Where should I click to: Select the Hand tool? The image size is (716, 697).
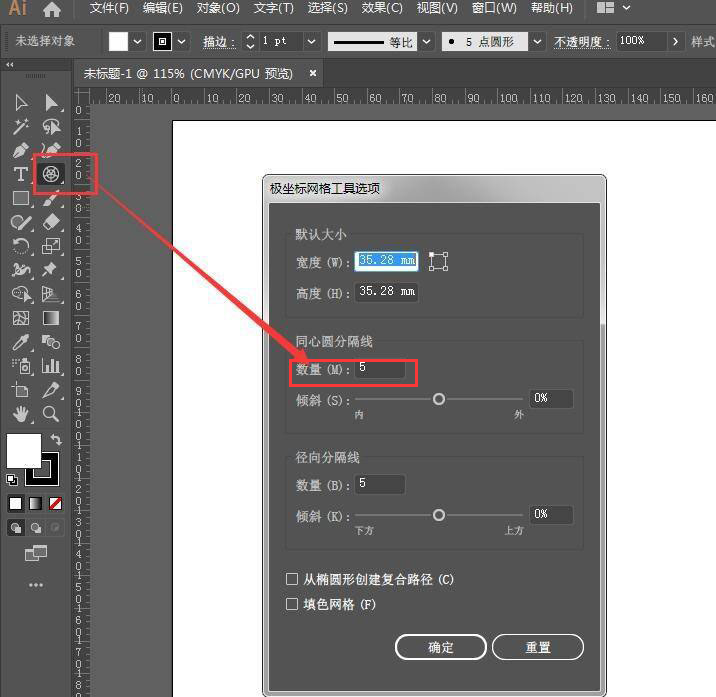coord(21,414)
